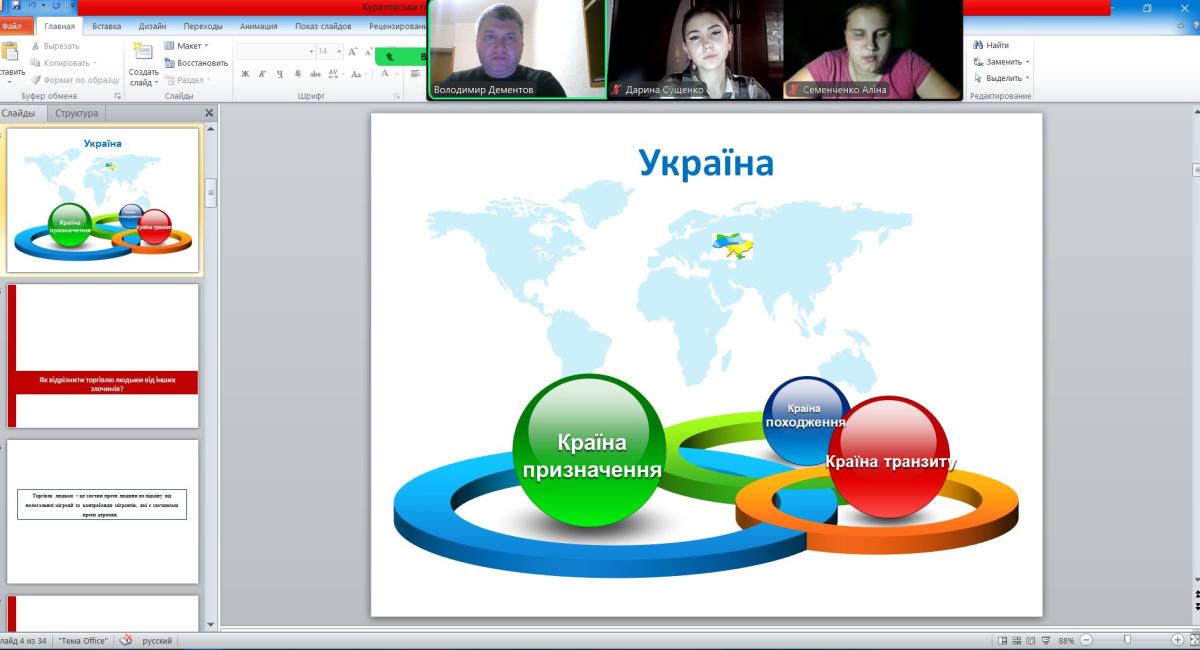Open the Insert (Вставка) ribbon tab
The image size is (1200, 650).
[106, 27]
